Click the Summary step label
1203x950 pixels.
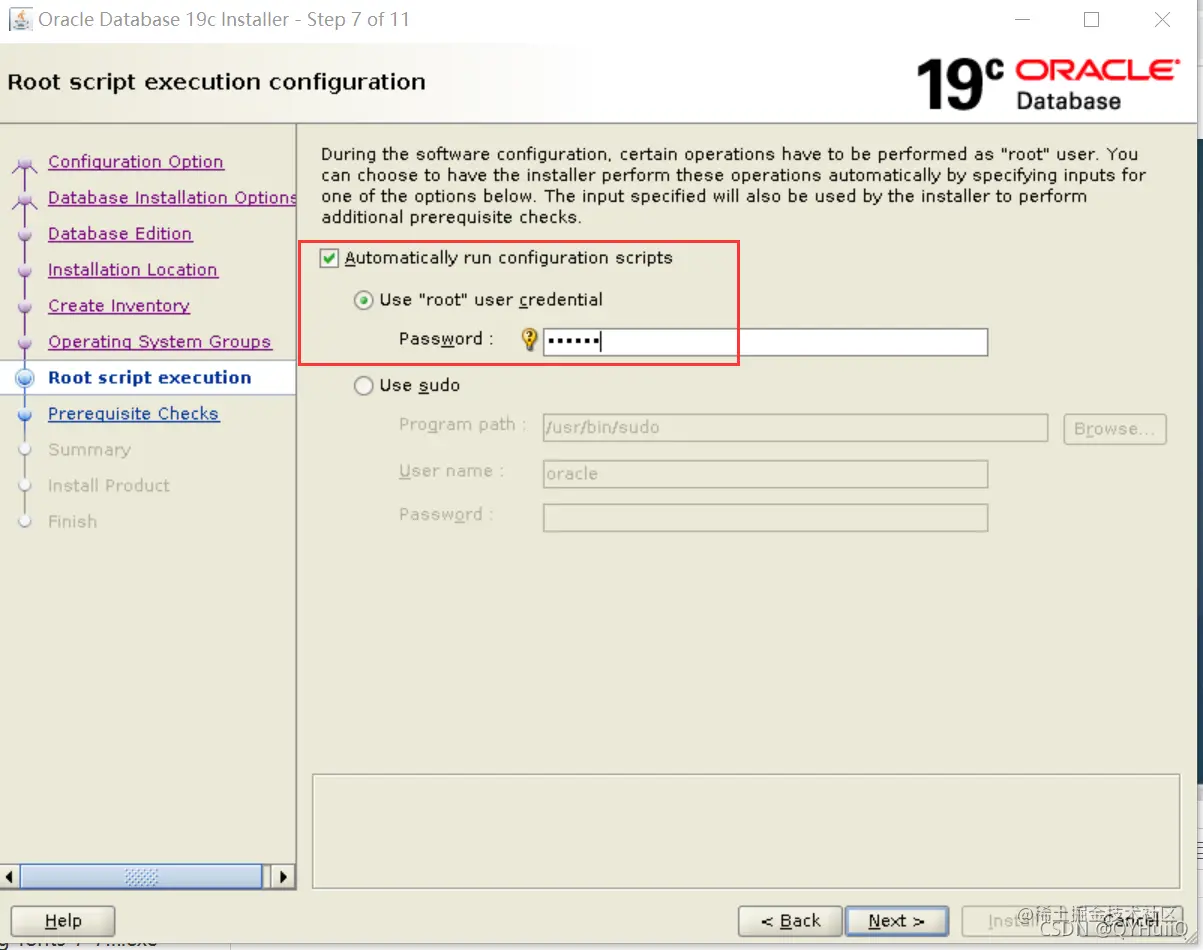(x=90, y=450)
